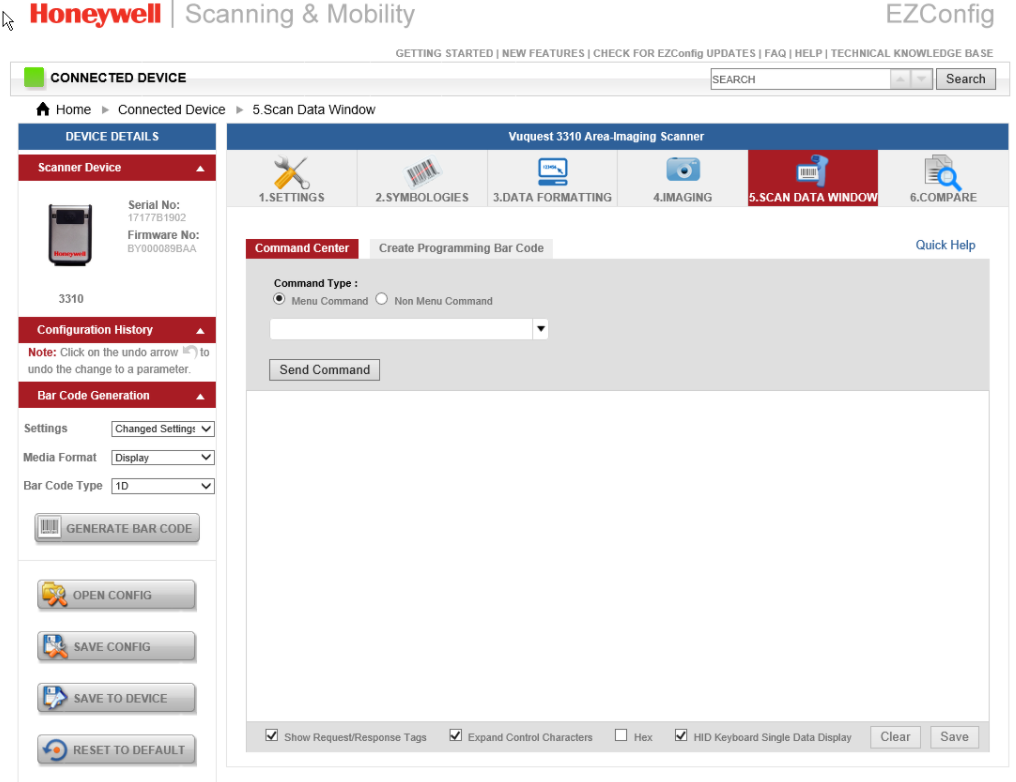The height and width of the screenshot is (782, 1016).
Task: Click the Honeywell logo
Action: [95, 14]
